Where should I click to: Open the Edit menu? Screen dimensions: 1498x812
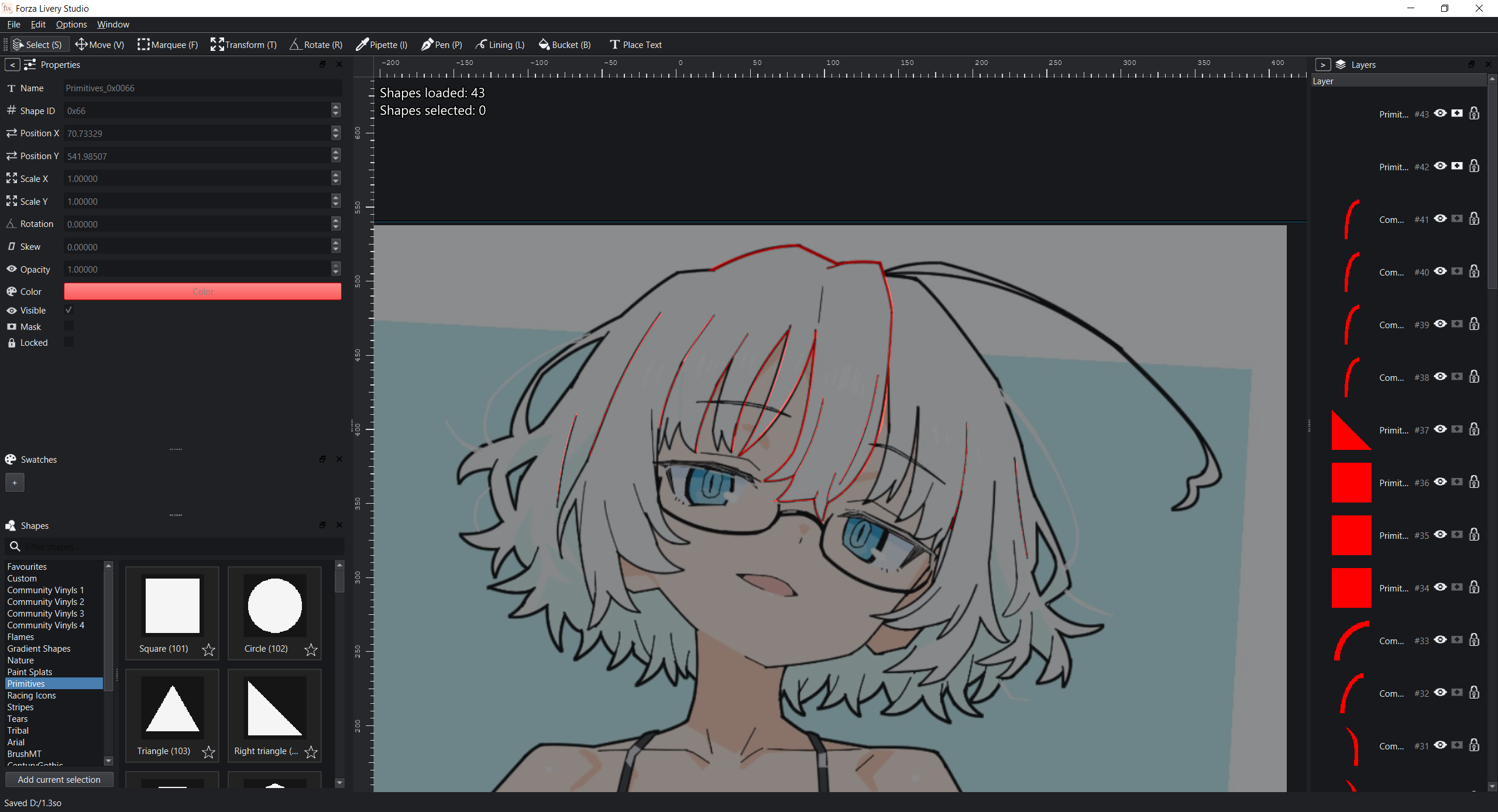[x=38, y=24]
